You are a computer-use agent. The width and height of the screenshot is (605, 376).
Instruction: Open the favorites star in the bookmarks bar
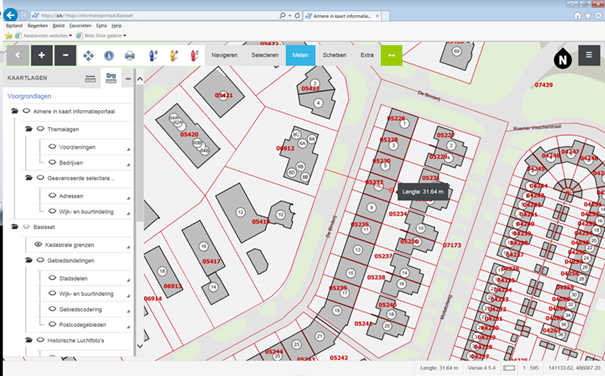click(x=8, y=36)
